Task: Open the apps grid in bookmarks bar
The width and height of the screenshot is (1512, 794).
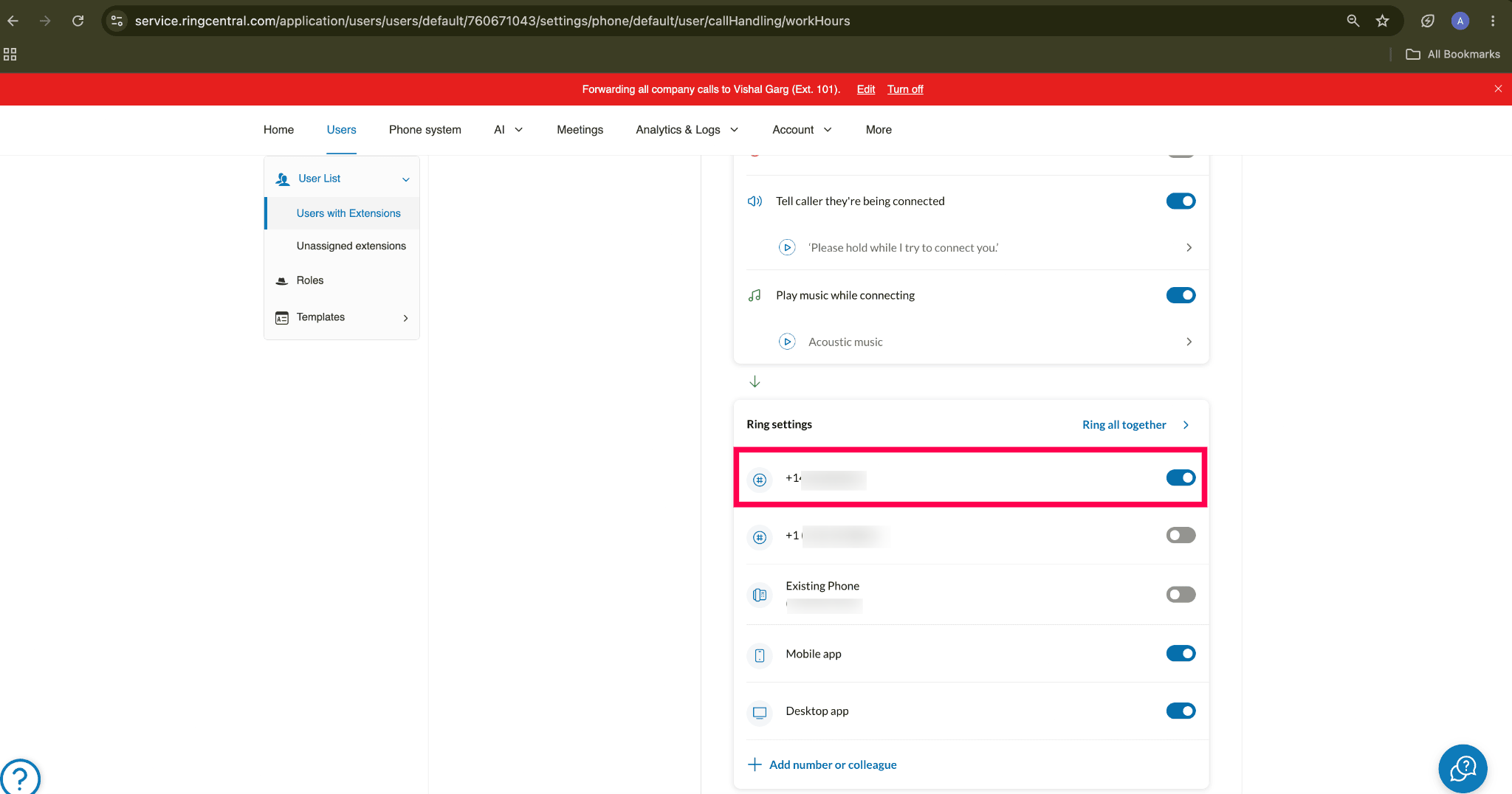Action: pyautogui.click(x=10, y=54)
